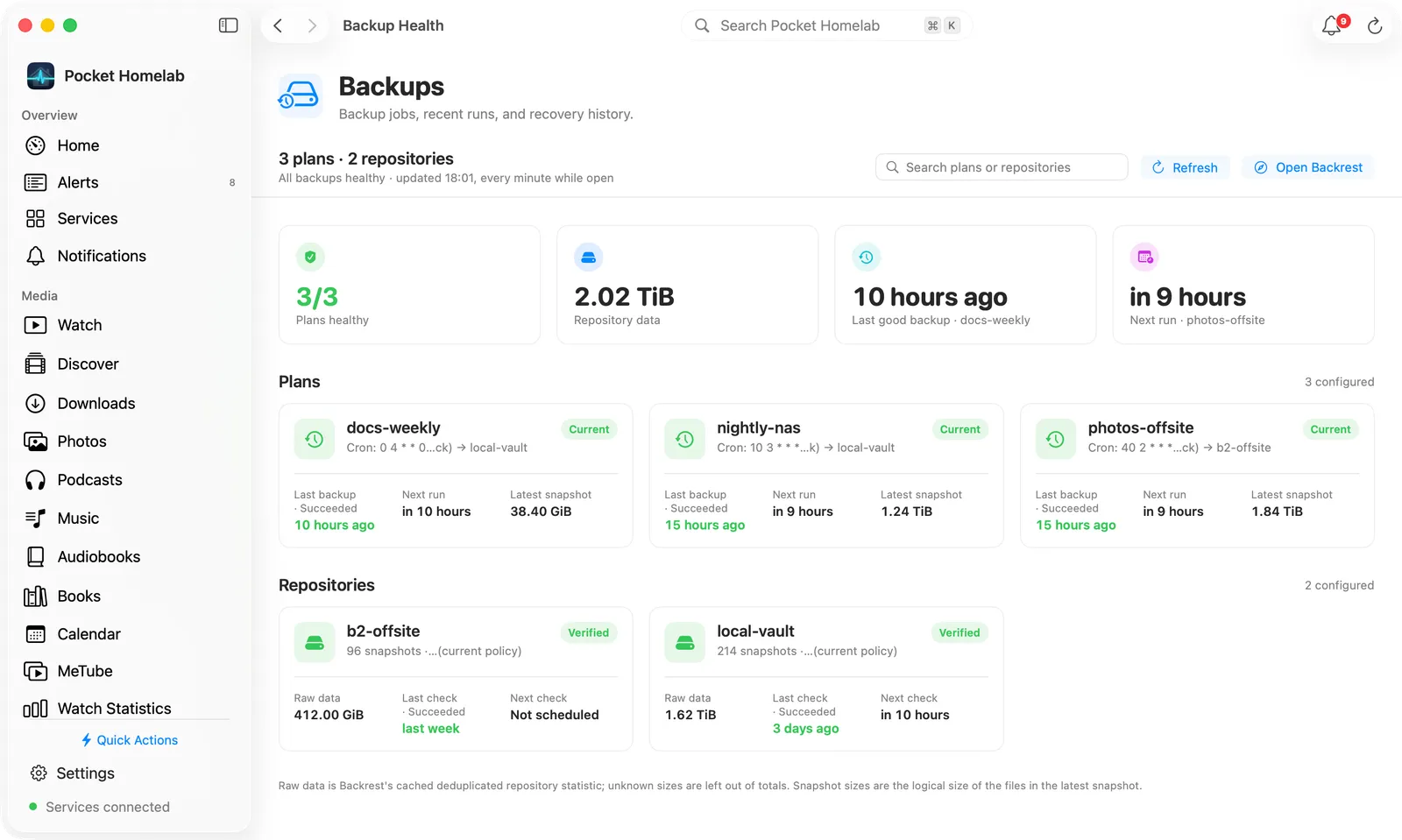Click the Calendar icon in sidebar
1402x840 pixels.
pos(35,634)
